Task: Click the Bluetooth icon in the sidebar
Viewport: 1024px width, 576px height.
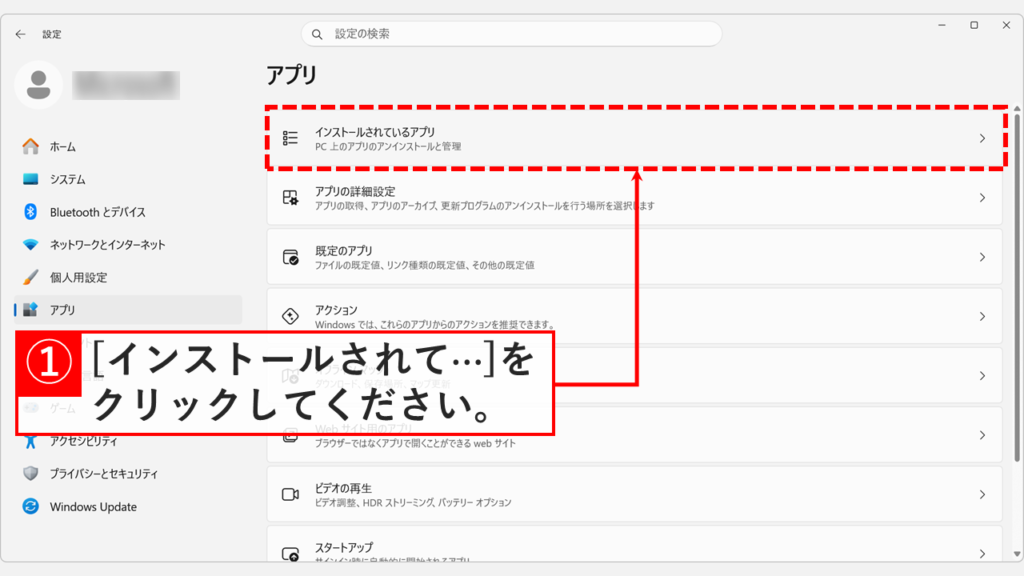Action: coord(31,212)
